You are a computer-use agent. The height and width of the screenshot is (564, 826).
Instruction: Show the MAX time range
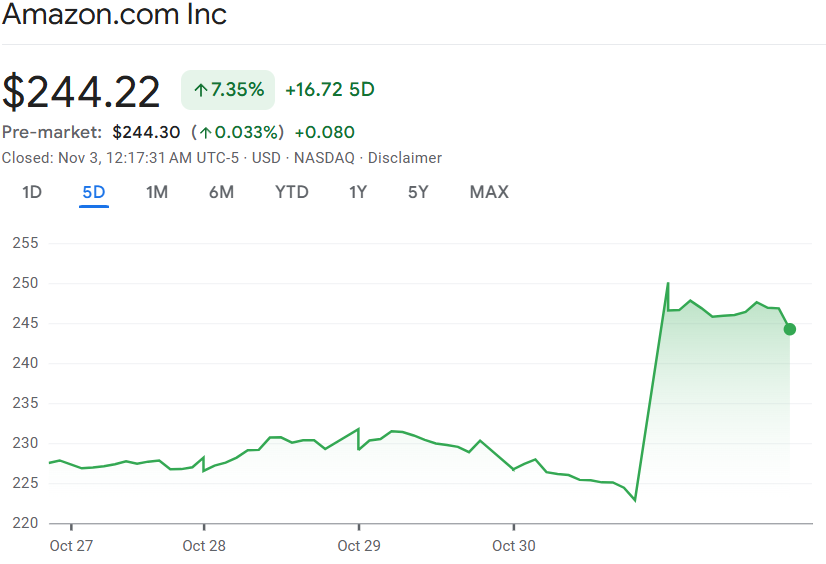(489, 192)
